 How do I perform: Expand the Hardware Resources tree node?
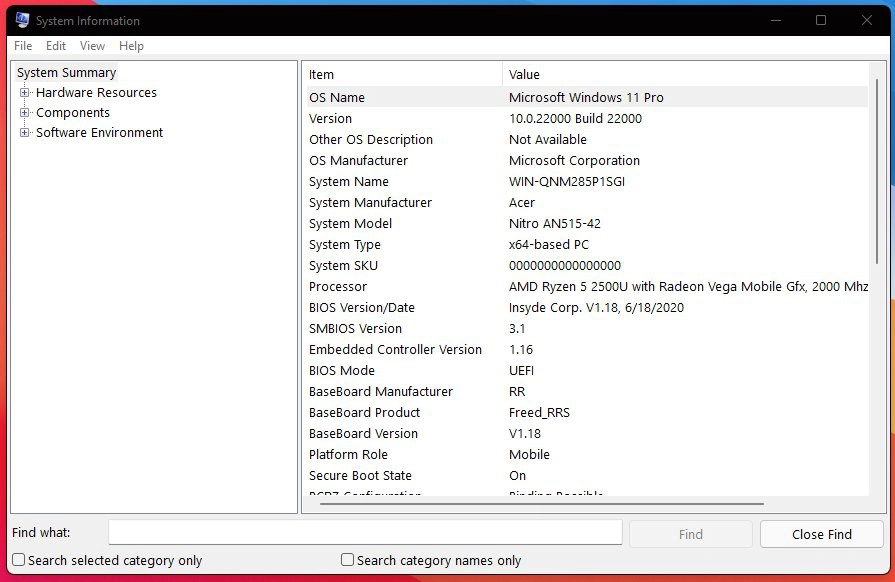(25, 93)
